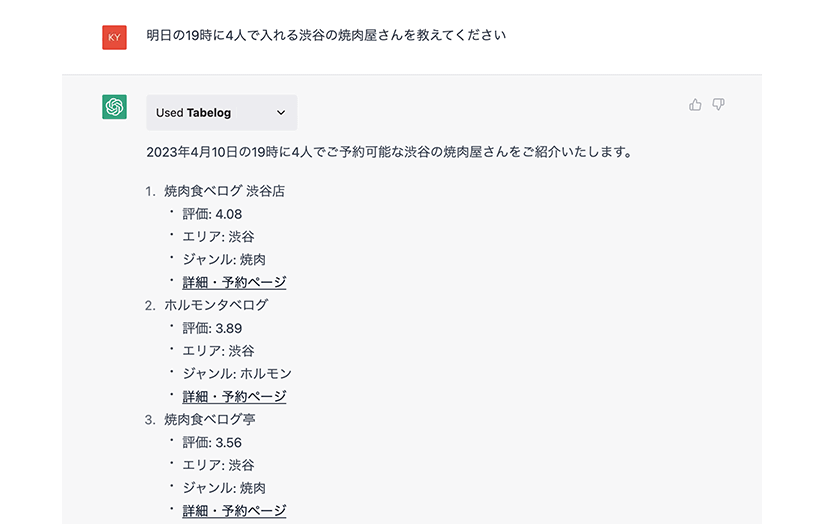Viewport: 829px width, 524px height.
Task: Click restaurant name 焼肉食べログ 渋谷店
Action: tap(225, 191)
